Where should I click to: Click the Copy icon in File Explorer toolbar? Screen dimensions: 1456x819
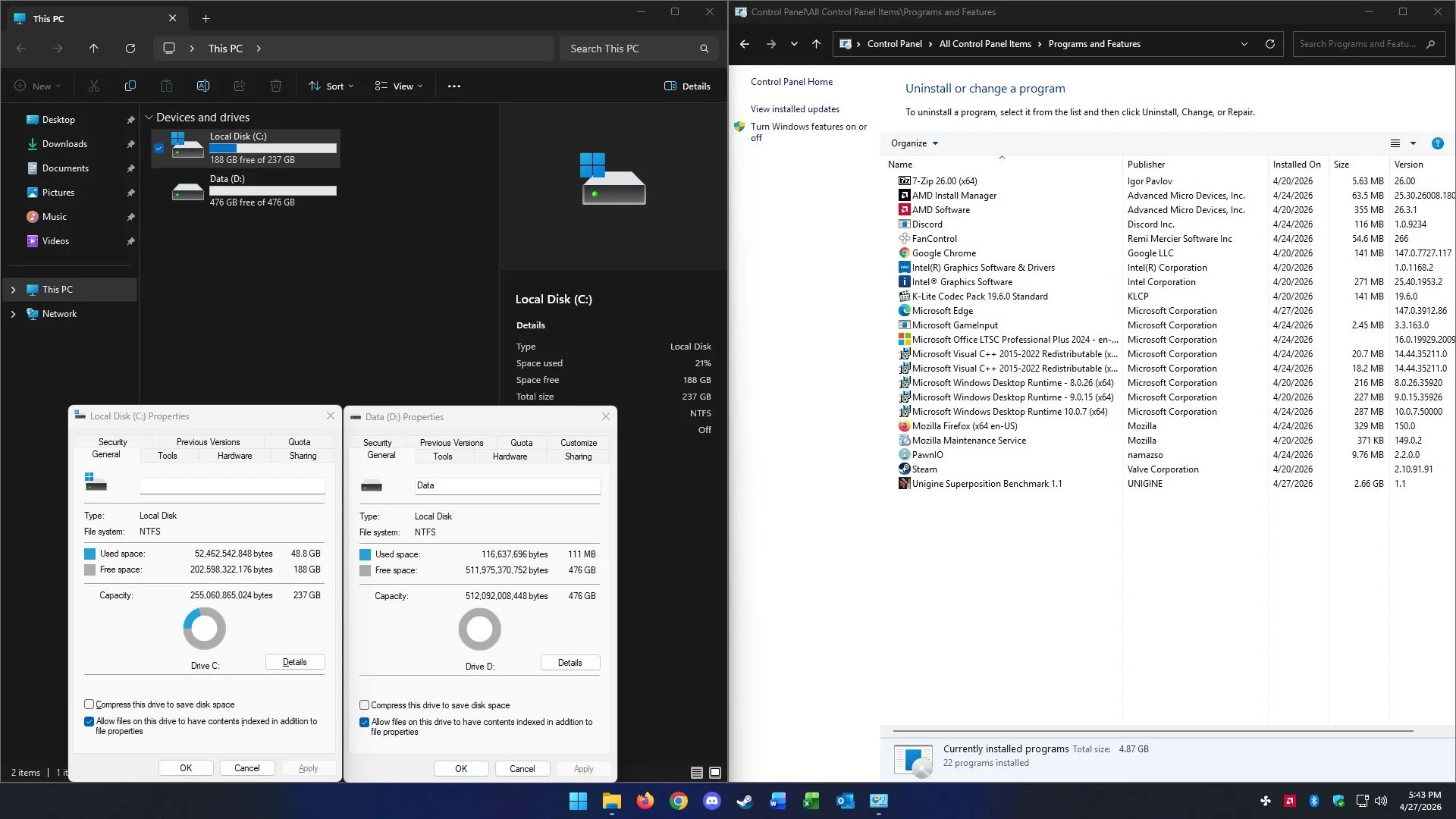130,86
